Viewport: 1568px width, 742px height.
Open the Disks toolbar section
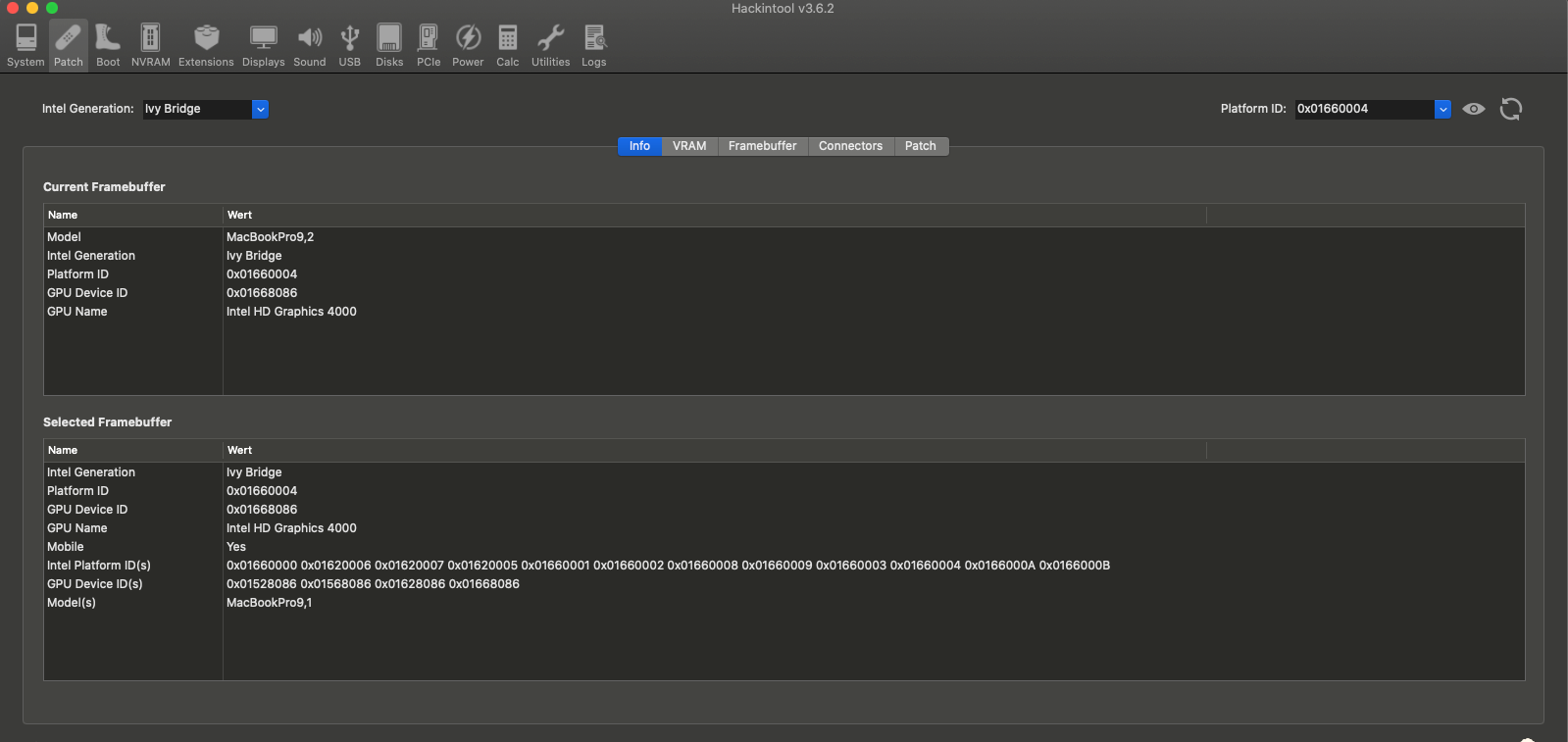(389, 46)
